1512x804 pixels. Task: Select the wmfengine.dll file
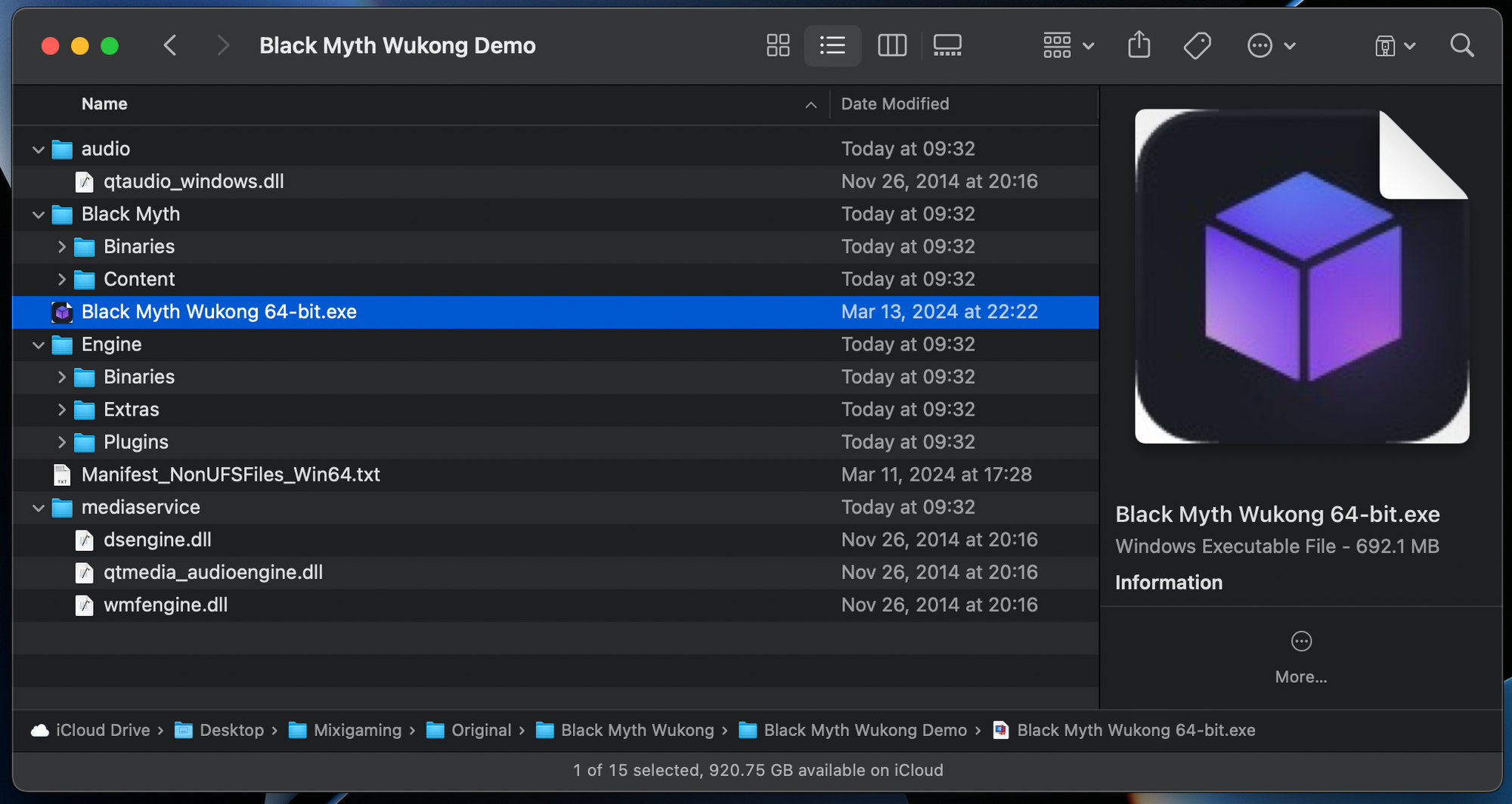(x=165, y=605)
